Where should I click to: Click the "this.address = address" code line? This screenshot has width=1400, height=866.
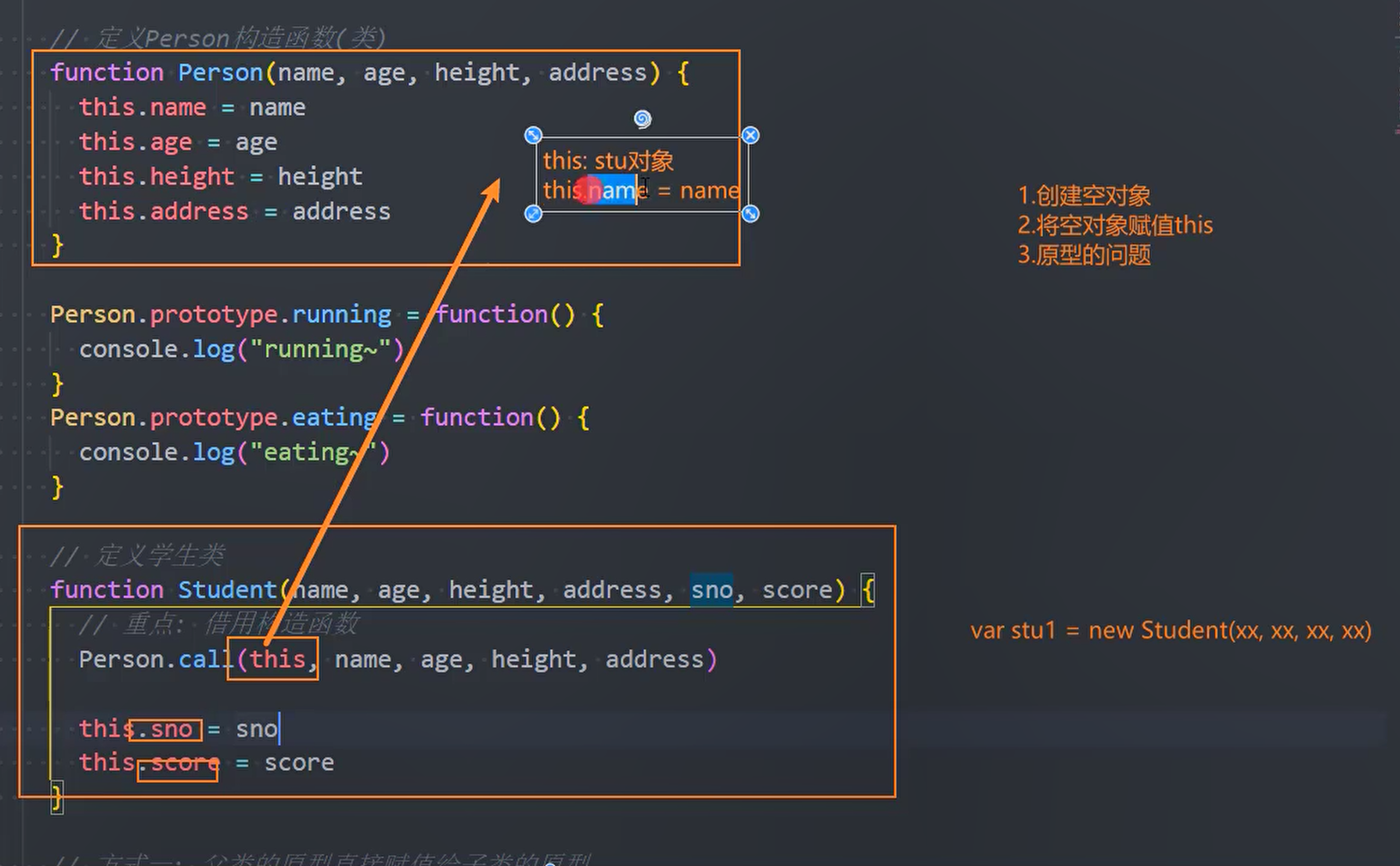[235, 212]
